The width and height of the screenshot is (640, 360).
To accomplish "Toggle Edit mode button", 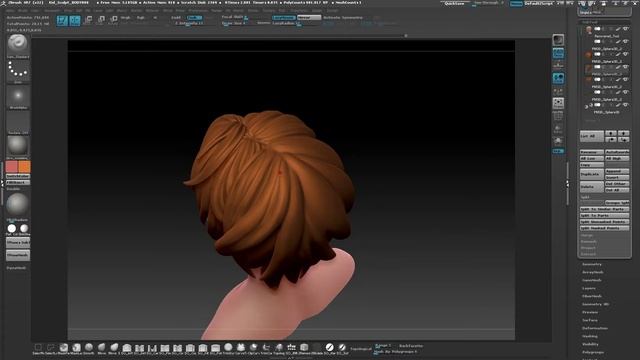I will point(62,20).
